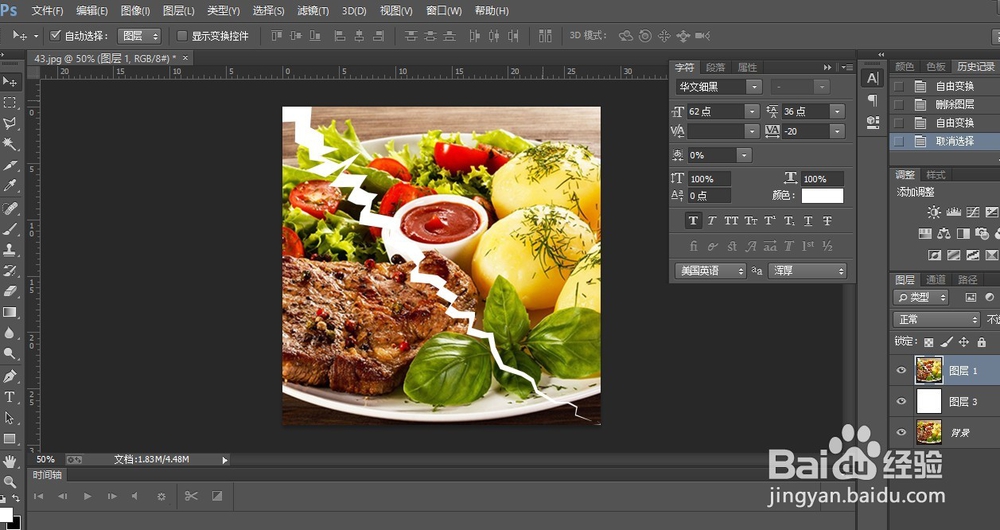
Task: Select the Rectangle shape tool
Action: click(10, 439)
